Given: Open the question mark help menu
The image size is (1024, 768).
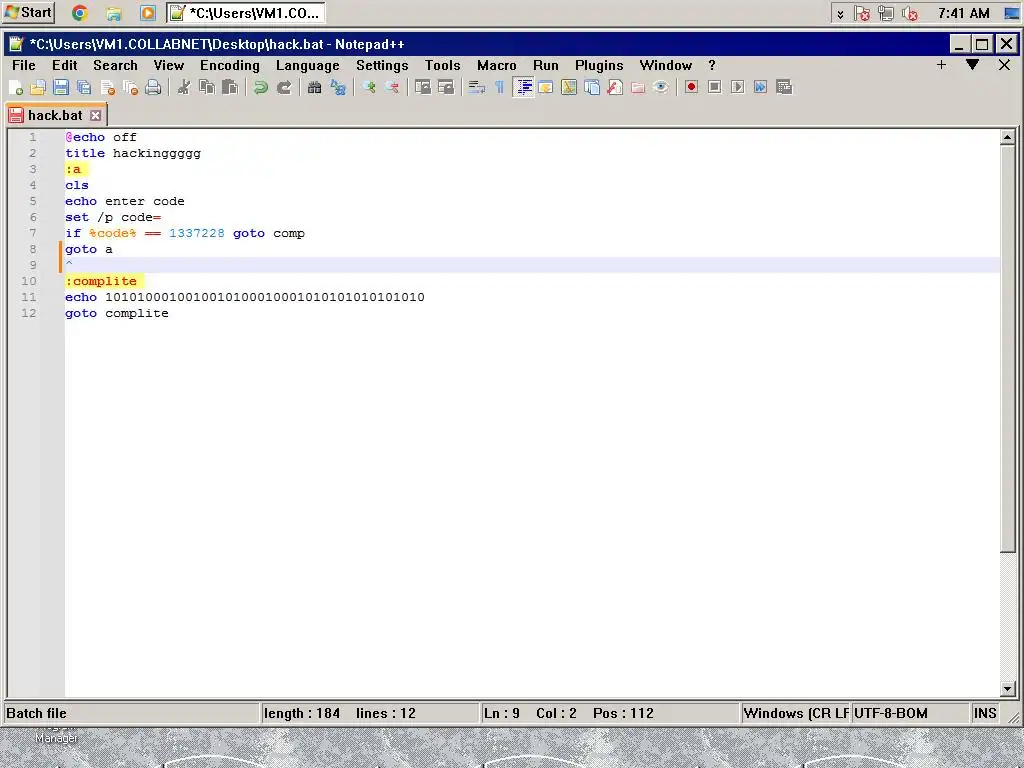Looking at the screenshot, I should [x=712, y=65].
